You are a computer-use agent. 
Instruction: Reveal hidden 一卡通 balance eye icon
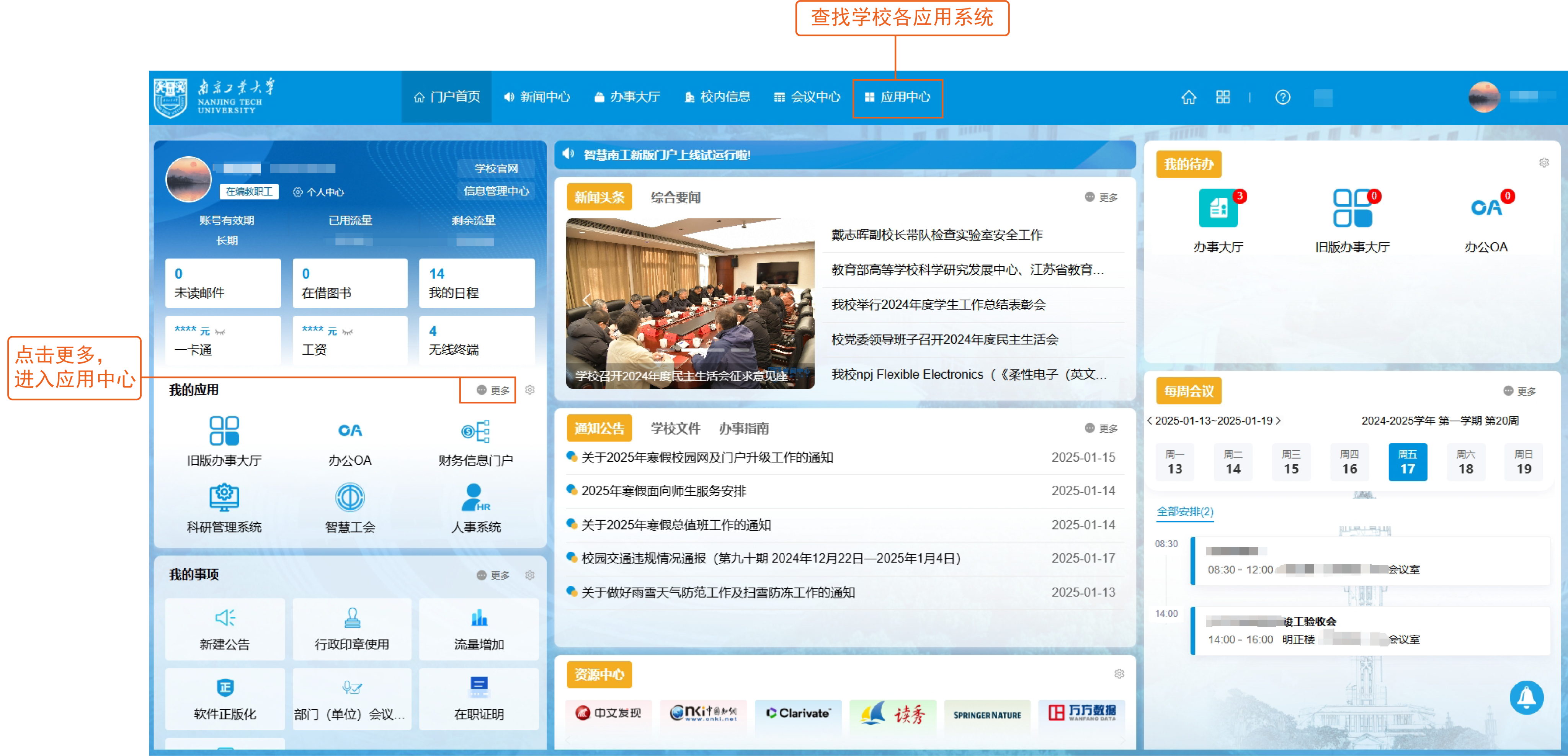tap(220, 332)
